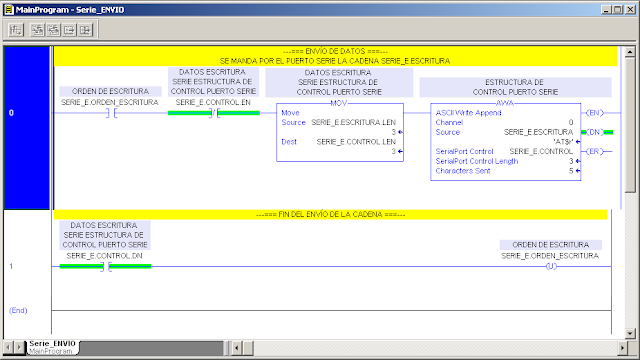
Task: Click the routine icon in the title bar
Action: click(9, 10)
